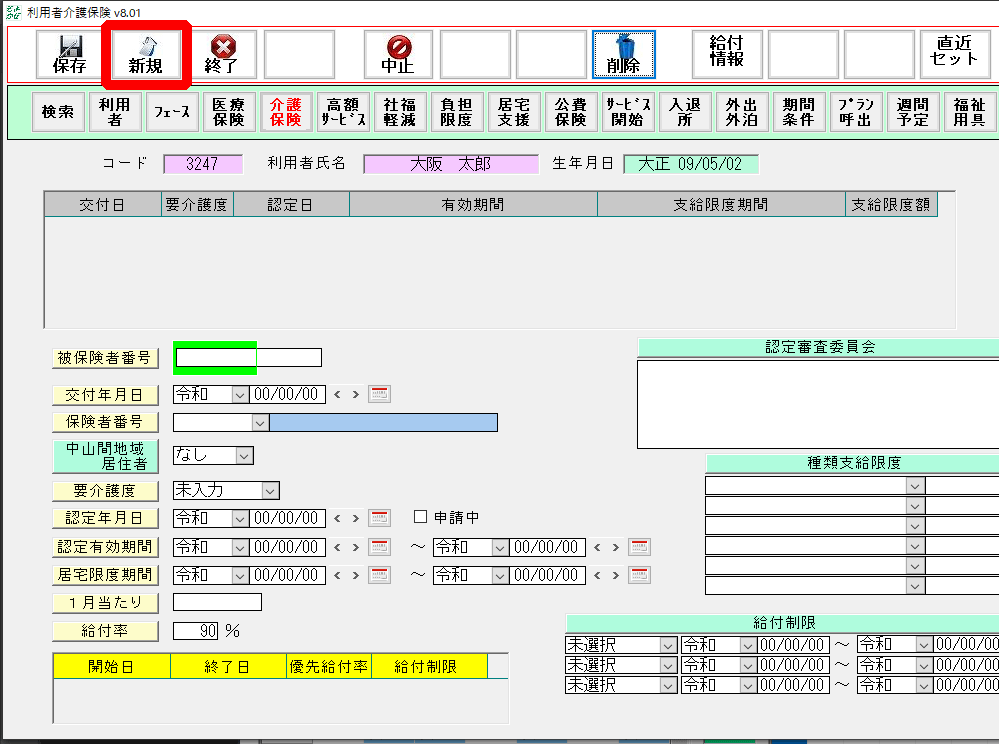
Task: Expand the 保険者番号 combo box
Action: [261, 423]
